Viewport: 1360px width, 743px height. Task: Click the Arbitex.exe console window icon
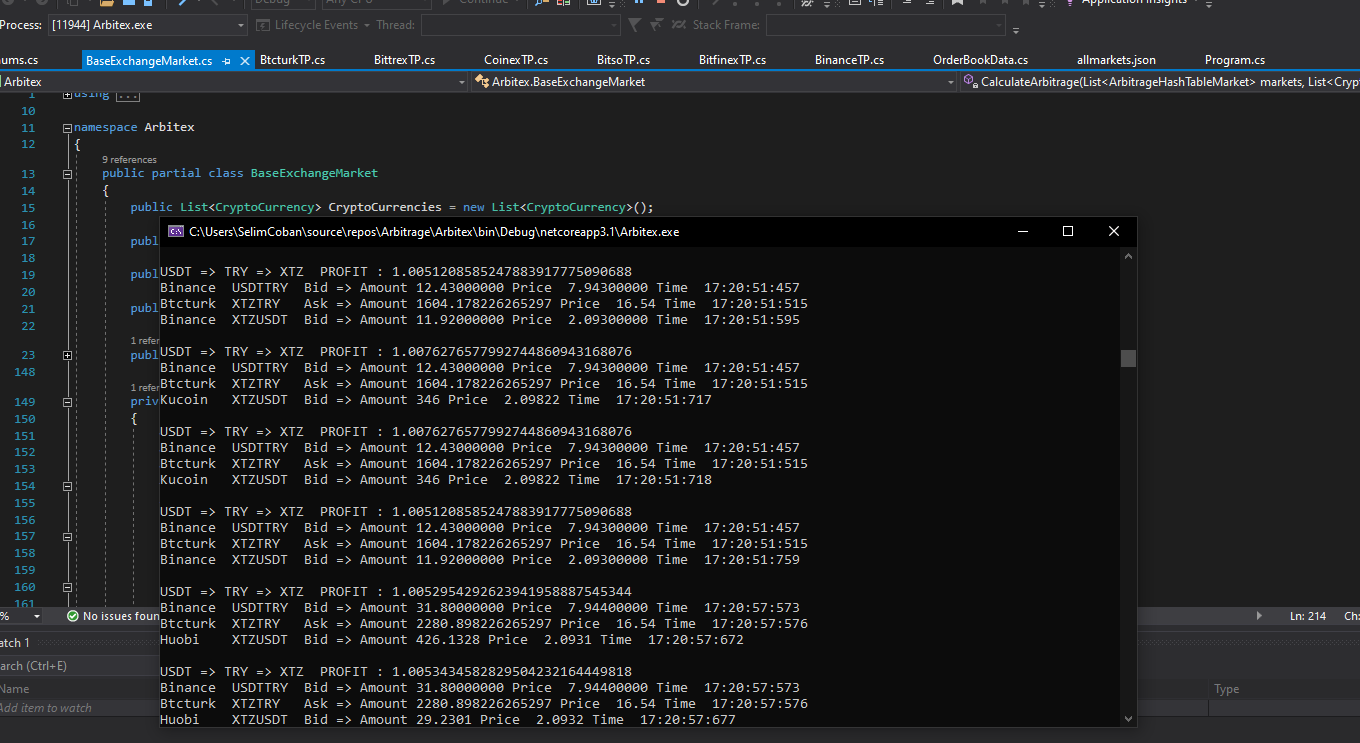pos(176,231)
